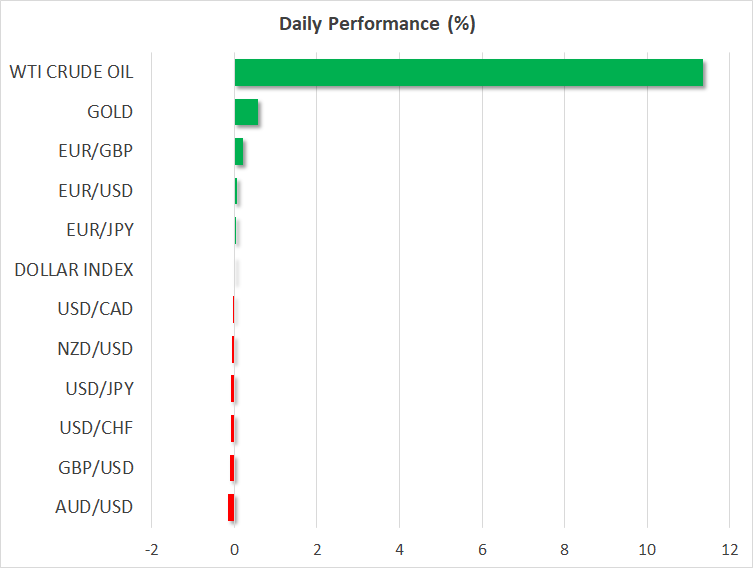Click the GBP/USD category label
The image size is (753, 568).
[96, 467]
